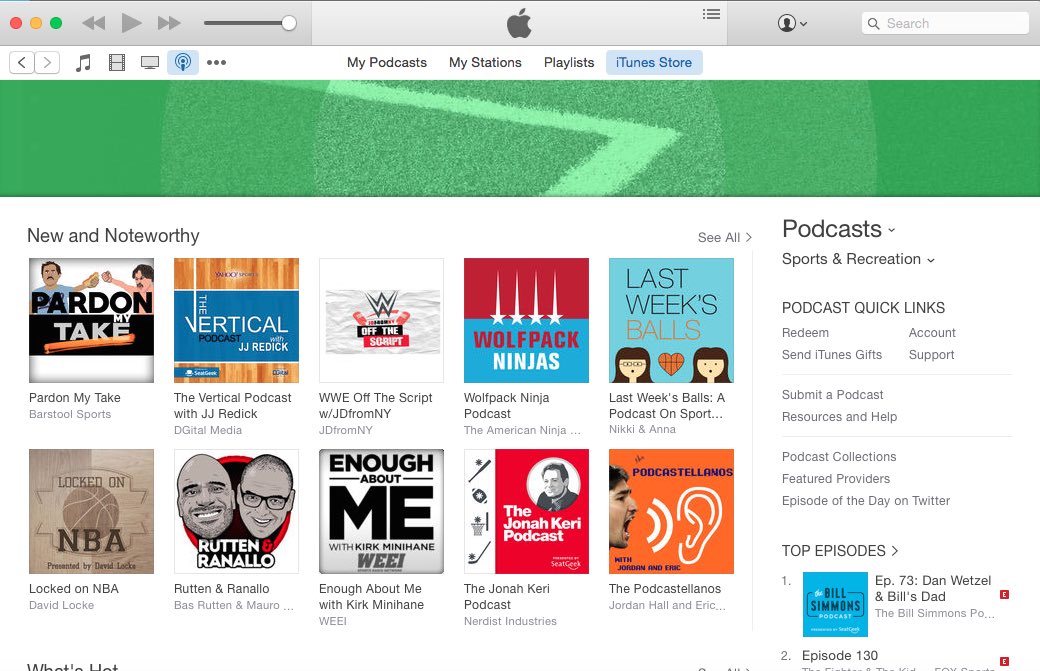This screenshot has width=1040, height=671.
Task: Expand the Sports & Recreation category dropdown
Action: coord(858,259)
